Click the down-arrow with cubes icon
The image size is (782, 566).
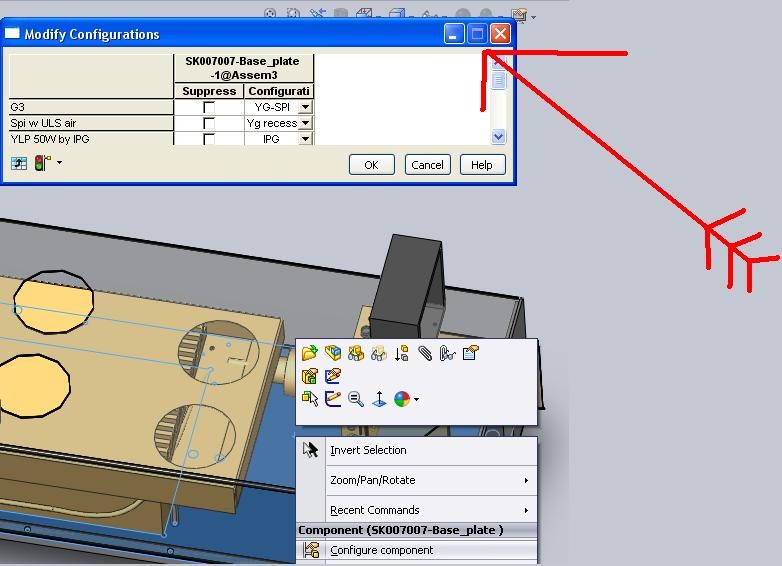click(401, 353)
